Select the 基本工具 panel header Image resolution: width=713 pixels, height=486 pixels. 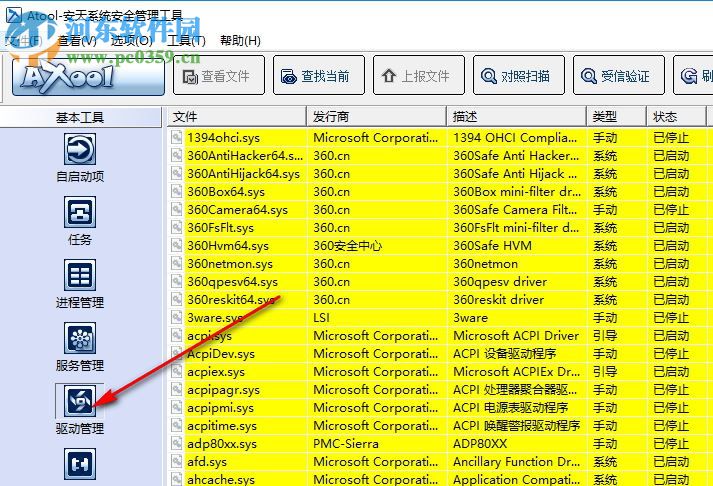click(80, 117)
